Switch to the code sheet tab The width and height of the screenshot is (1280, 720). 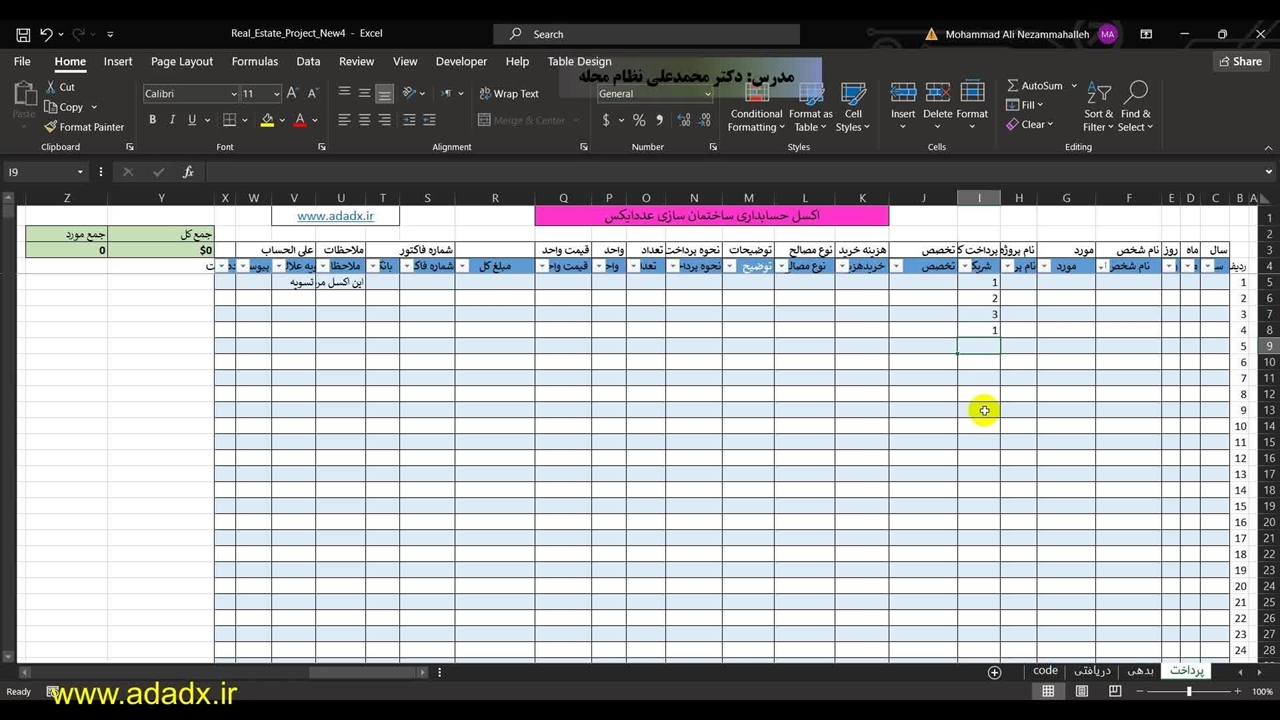1045,671
